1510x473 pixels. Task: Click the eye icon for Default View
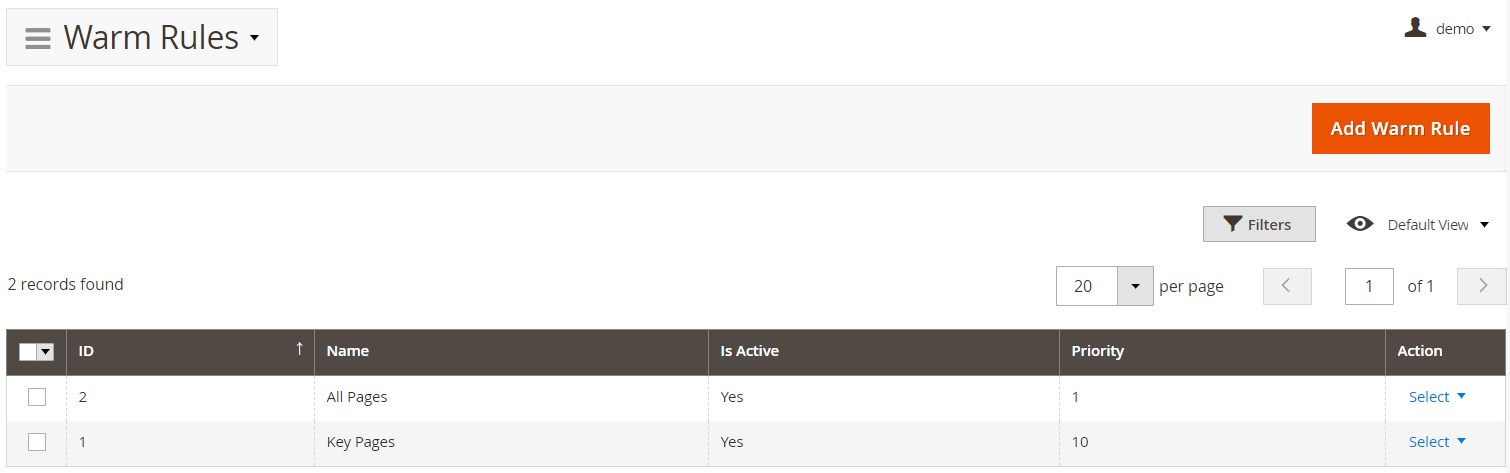pos(1360,224)
